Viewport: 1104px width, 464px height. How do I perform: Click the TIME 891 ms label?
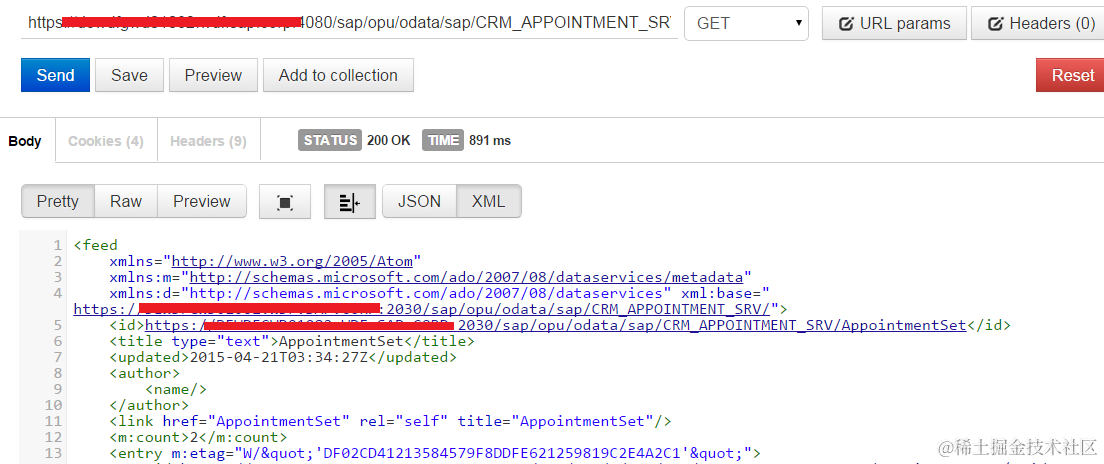click(467, 140)
